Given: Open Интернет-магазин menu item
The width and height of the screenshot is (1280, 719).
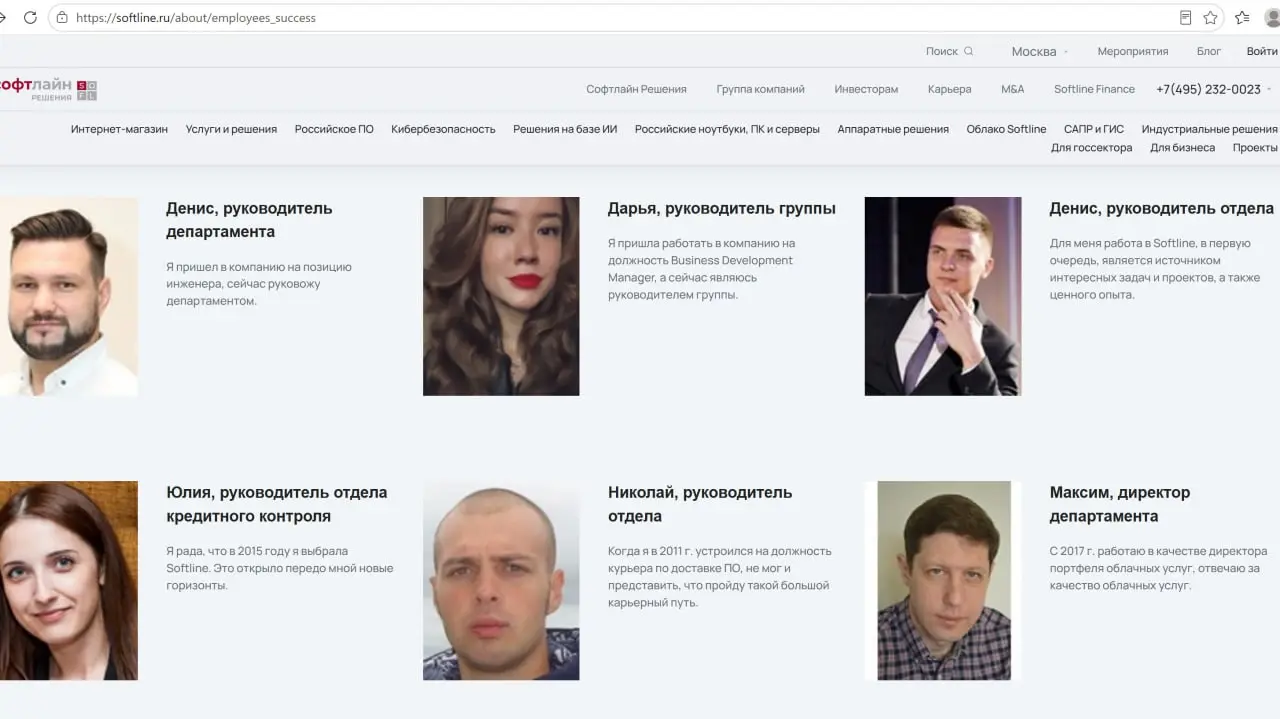Looking at the screenshot, I should pos(119,129).
